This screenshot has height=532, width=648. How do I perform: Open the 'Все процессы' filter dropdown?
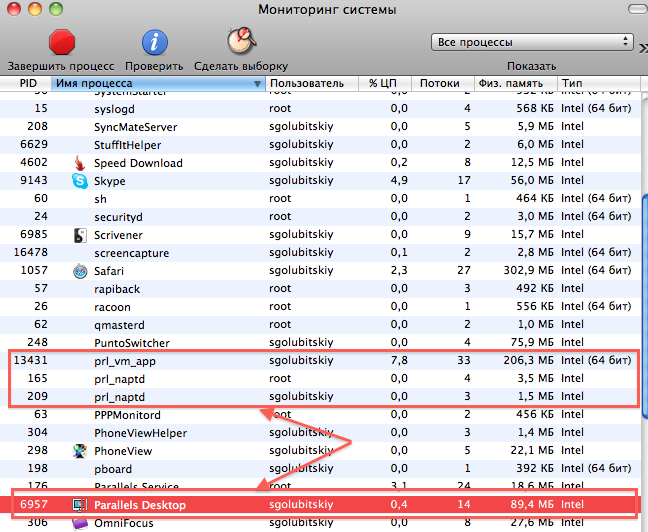click(x=531, y=42)
